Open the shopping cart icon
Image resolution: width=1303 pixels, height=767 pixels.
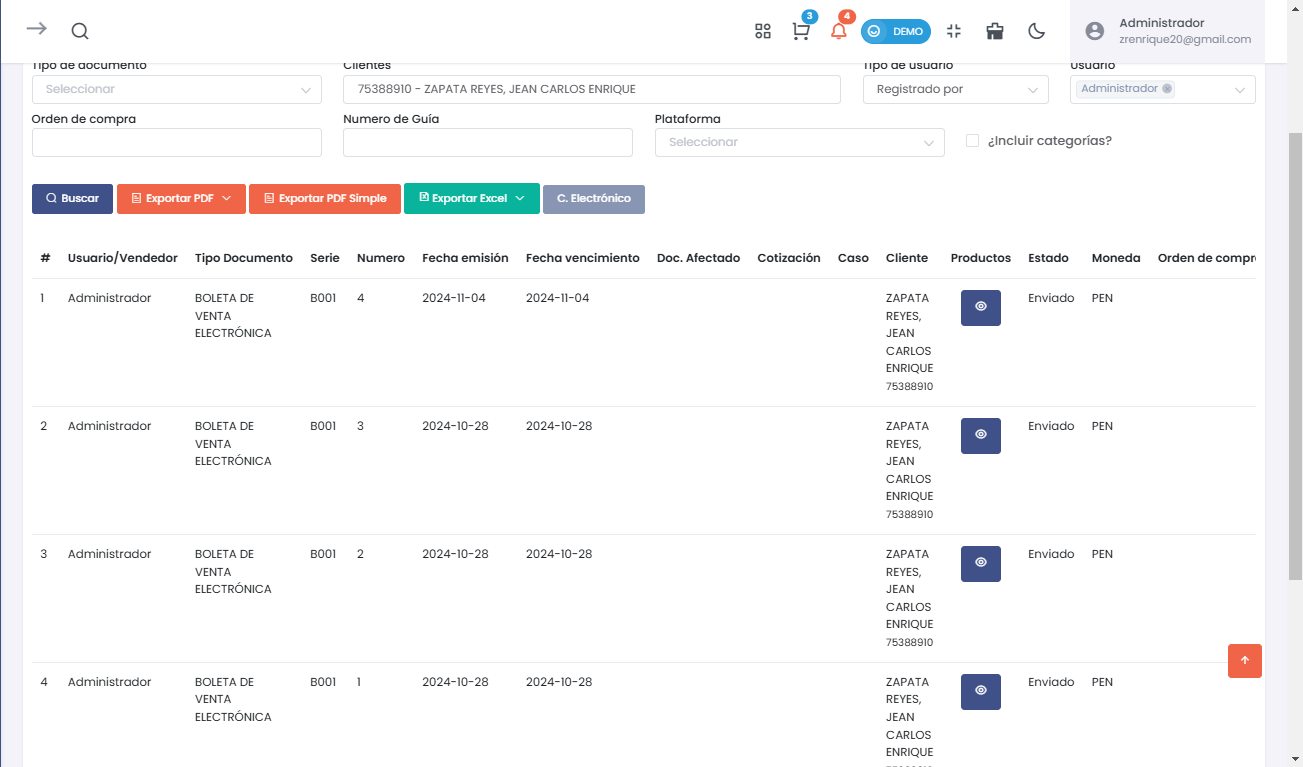point(801,31)
